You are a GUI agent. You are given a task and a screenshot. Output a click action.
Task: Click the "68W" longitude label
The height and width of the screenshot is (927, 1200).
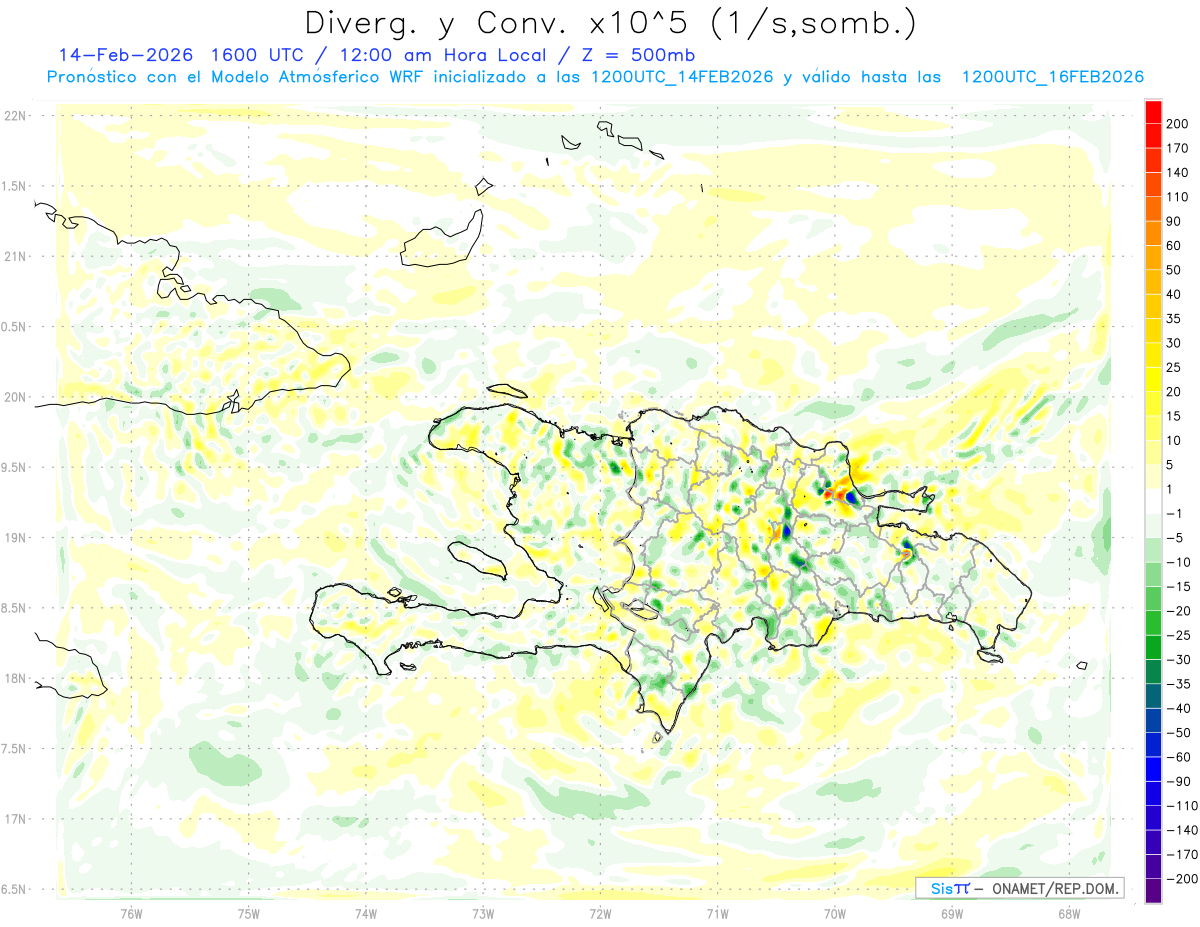(x=1069, y=913)
